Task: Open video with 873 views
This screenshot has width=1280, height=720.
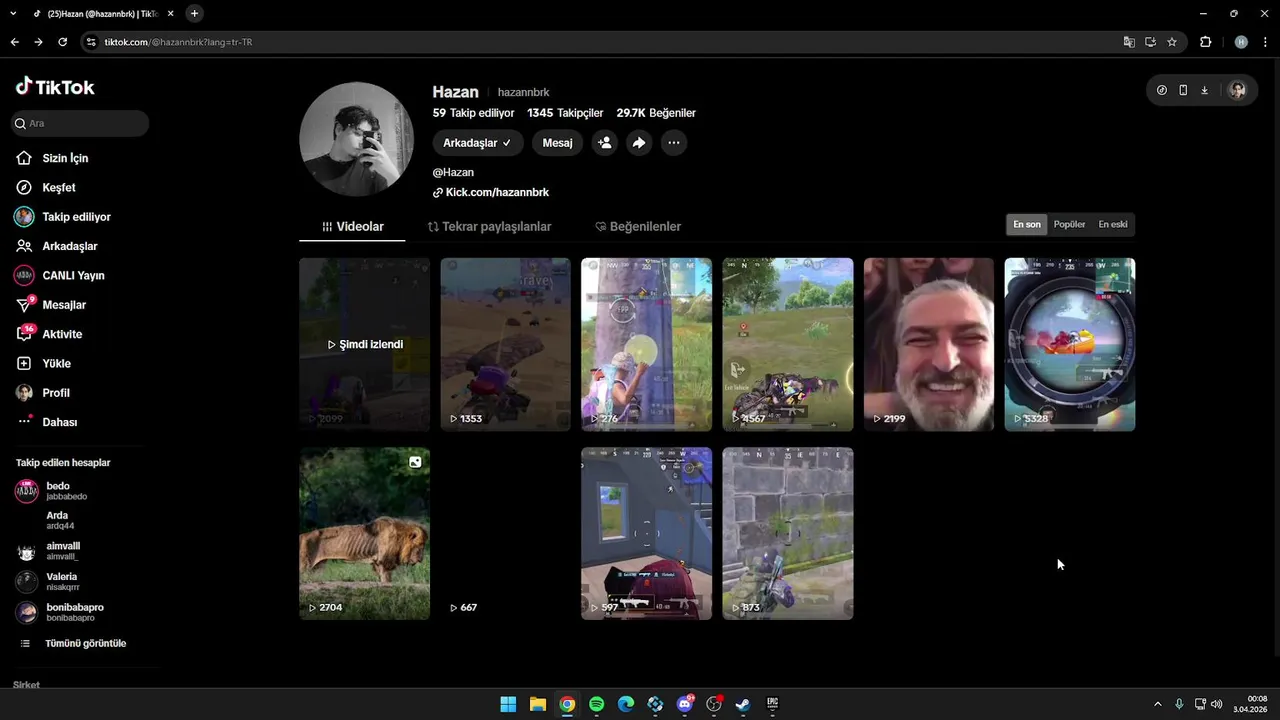Action: point(788,533)
